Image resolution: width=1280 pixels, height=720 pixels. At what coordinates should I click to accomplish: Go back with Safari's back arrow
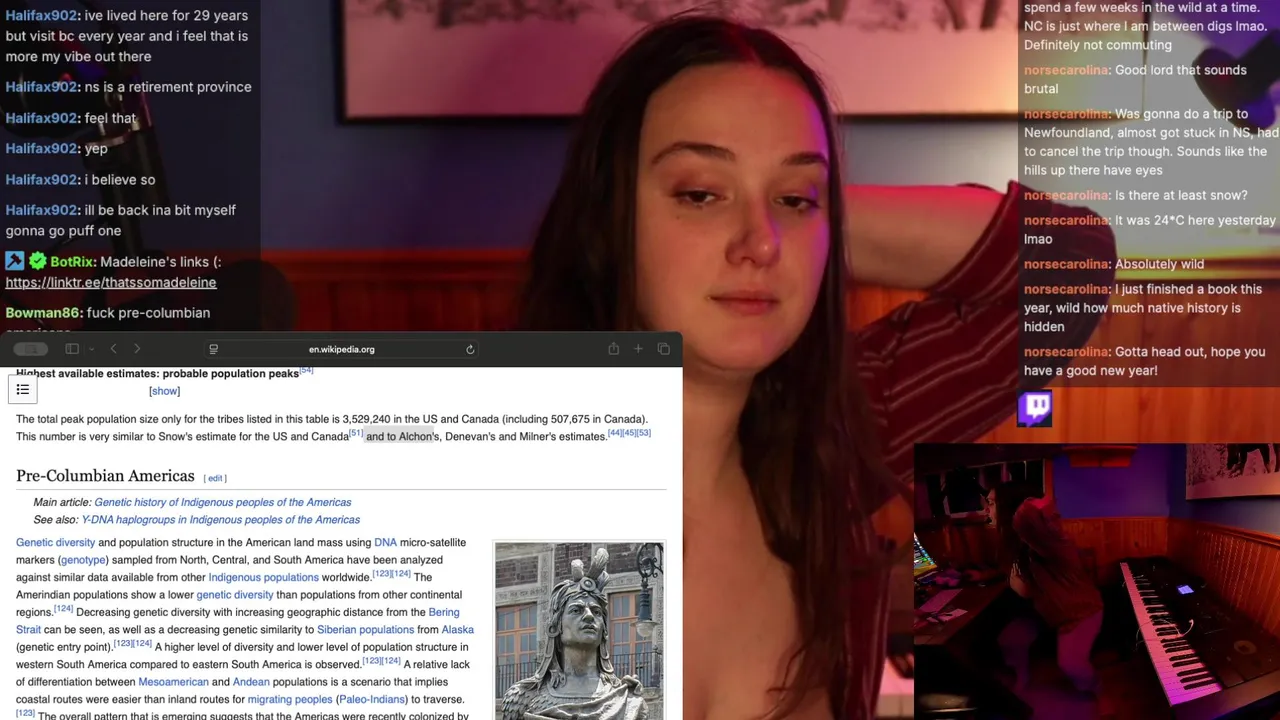(x=113, y=349)
